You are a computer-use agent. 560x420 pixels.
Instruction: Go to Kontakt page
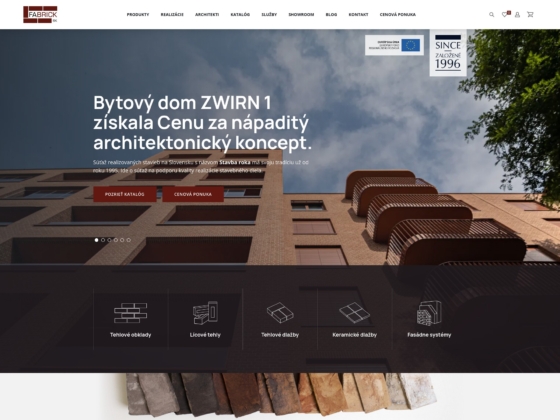coord(358,15)
